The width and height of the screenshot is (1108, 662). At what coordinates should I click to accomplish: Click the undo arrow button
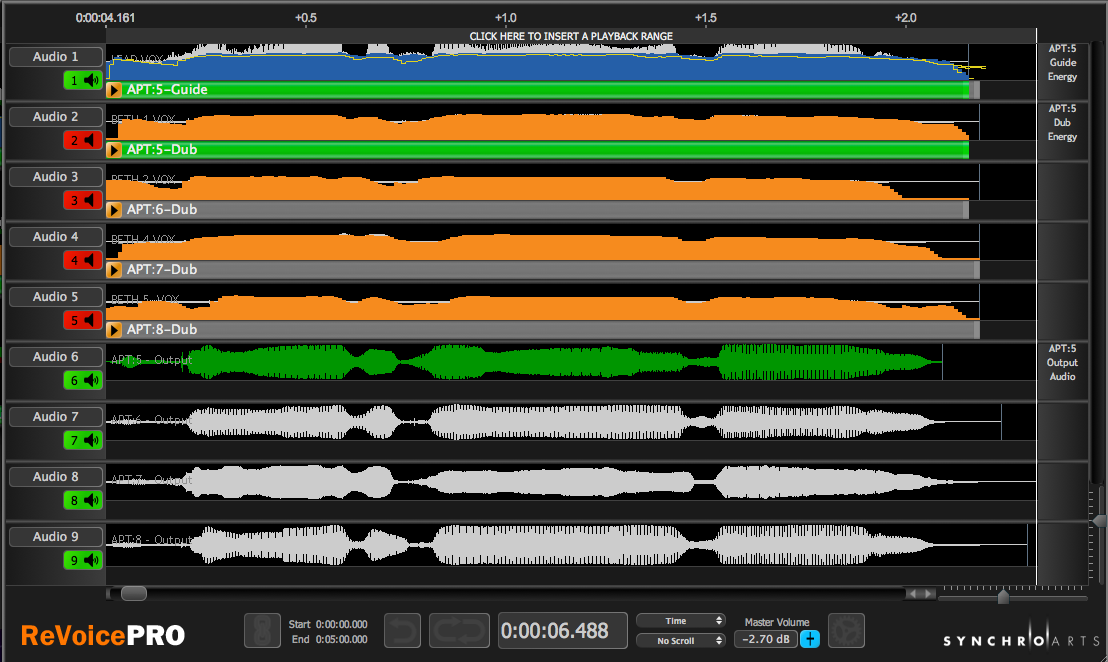[402, 631]
